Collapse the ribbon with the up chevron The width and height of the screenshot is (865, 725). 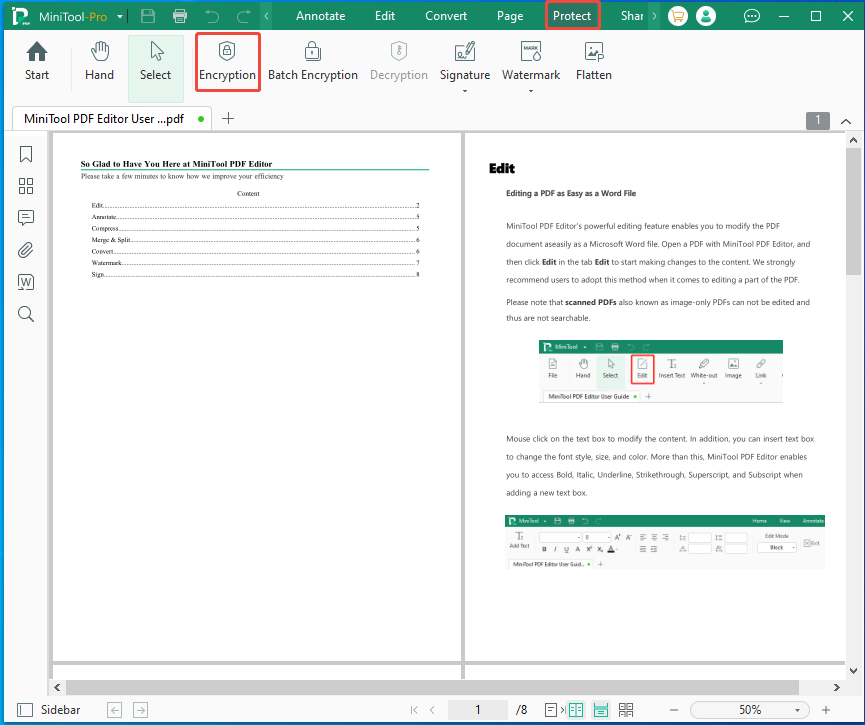click(x=846, y=121)
